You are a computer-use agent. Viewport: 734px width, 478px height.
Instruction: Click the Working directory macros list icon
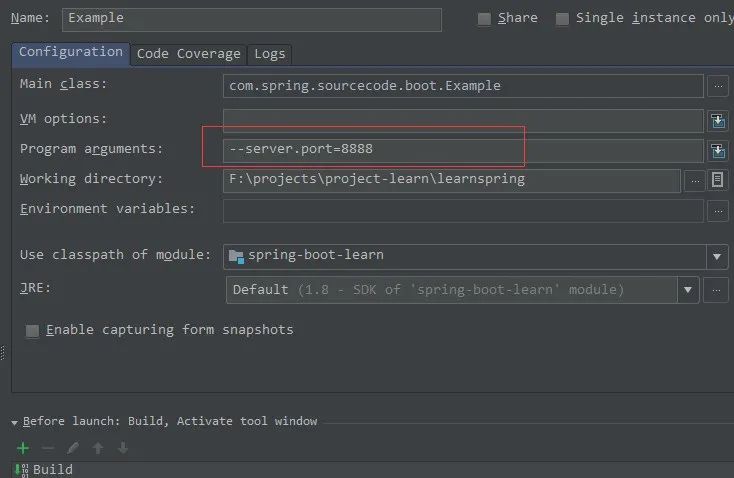[717, 181]
